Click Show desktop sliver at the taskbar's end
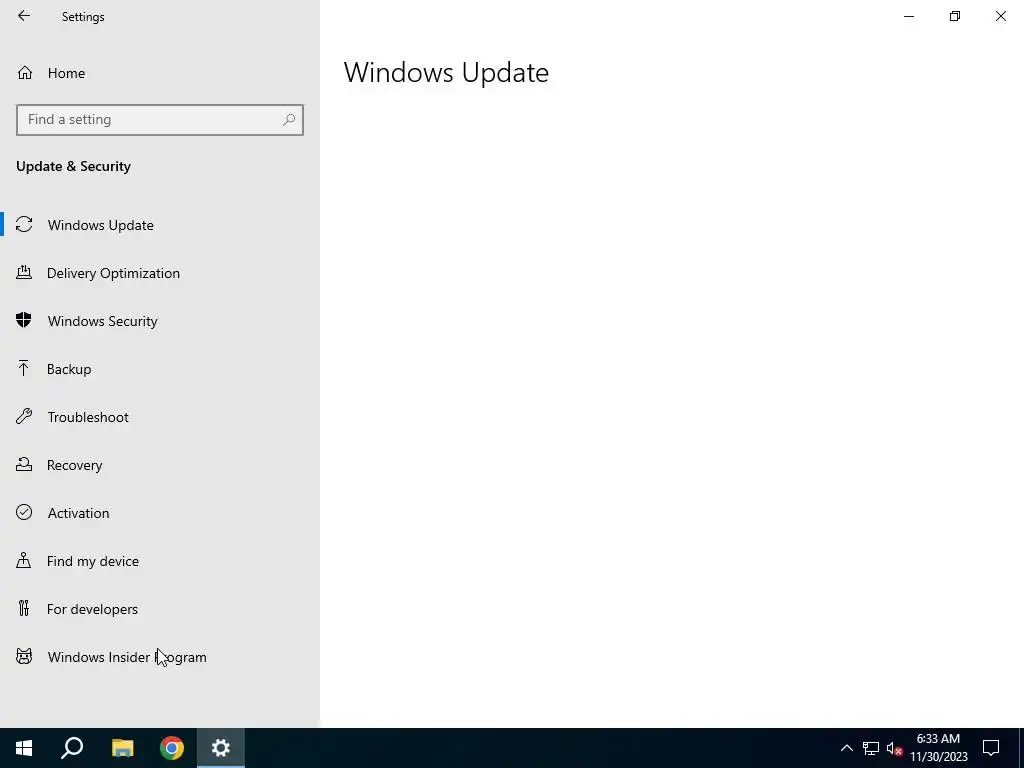 (x=1021, y=748)
